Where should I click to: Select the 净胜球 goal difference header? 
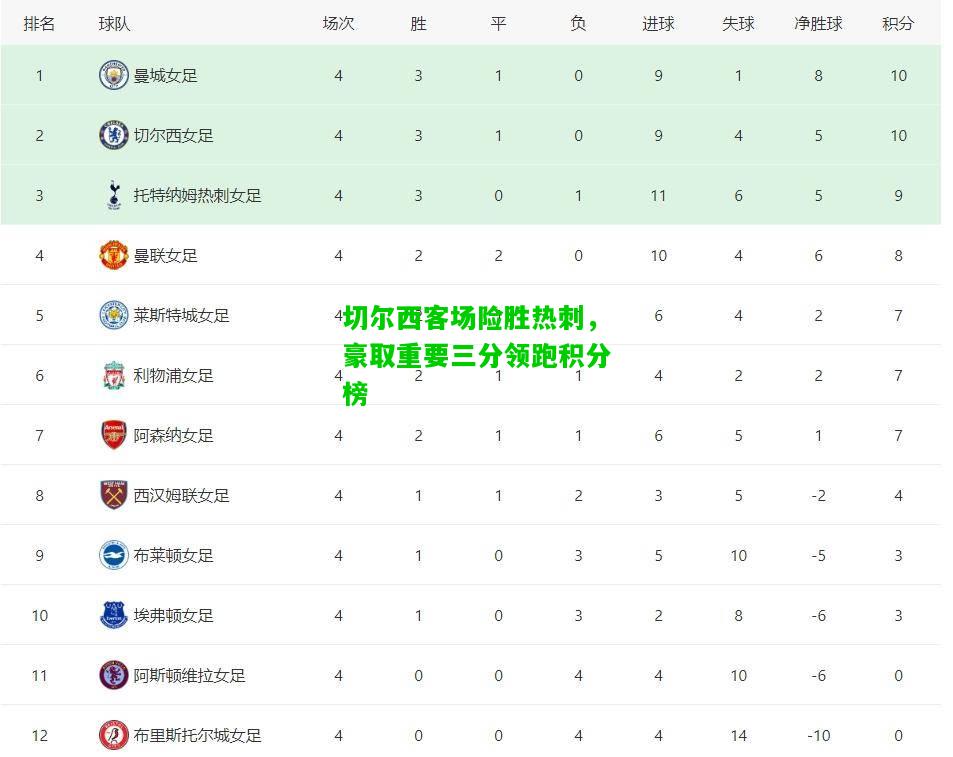click(818, 24)
